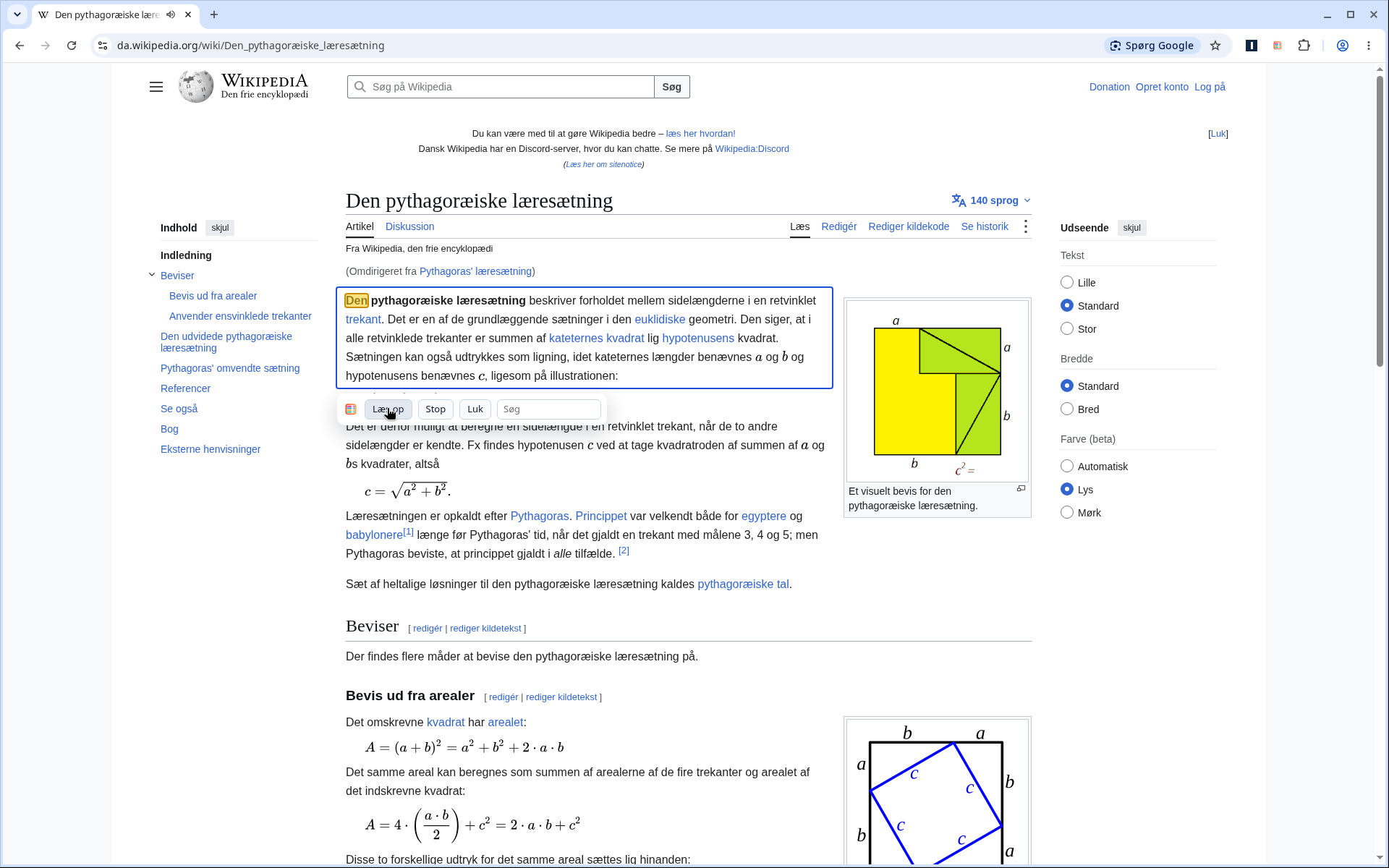Open a new browser tab
1389x868 pixels.
[214, 14]
